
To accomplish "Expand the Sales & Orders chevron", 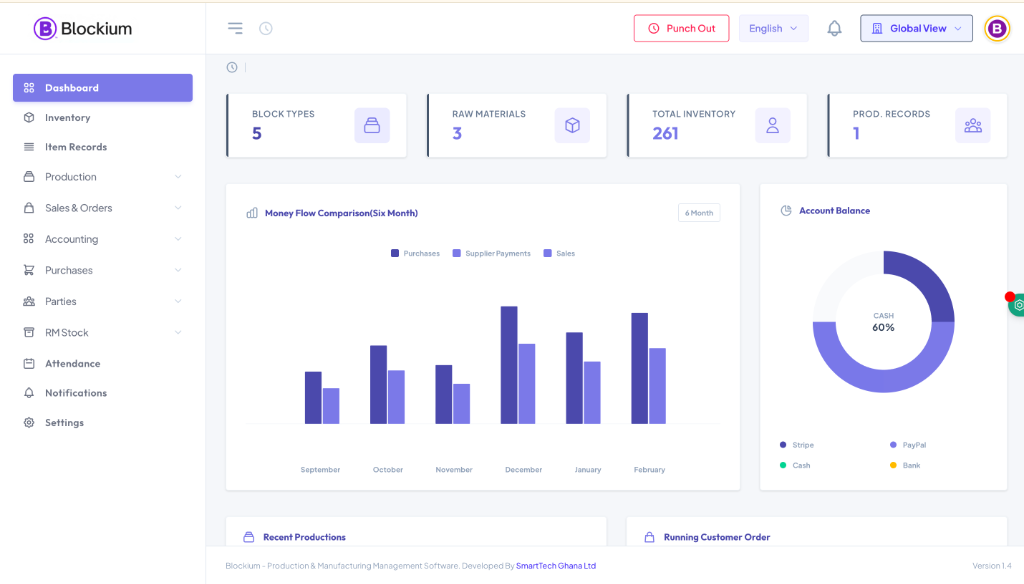I will coord(178,208).
